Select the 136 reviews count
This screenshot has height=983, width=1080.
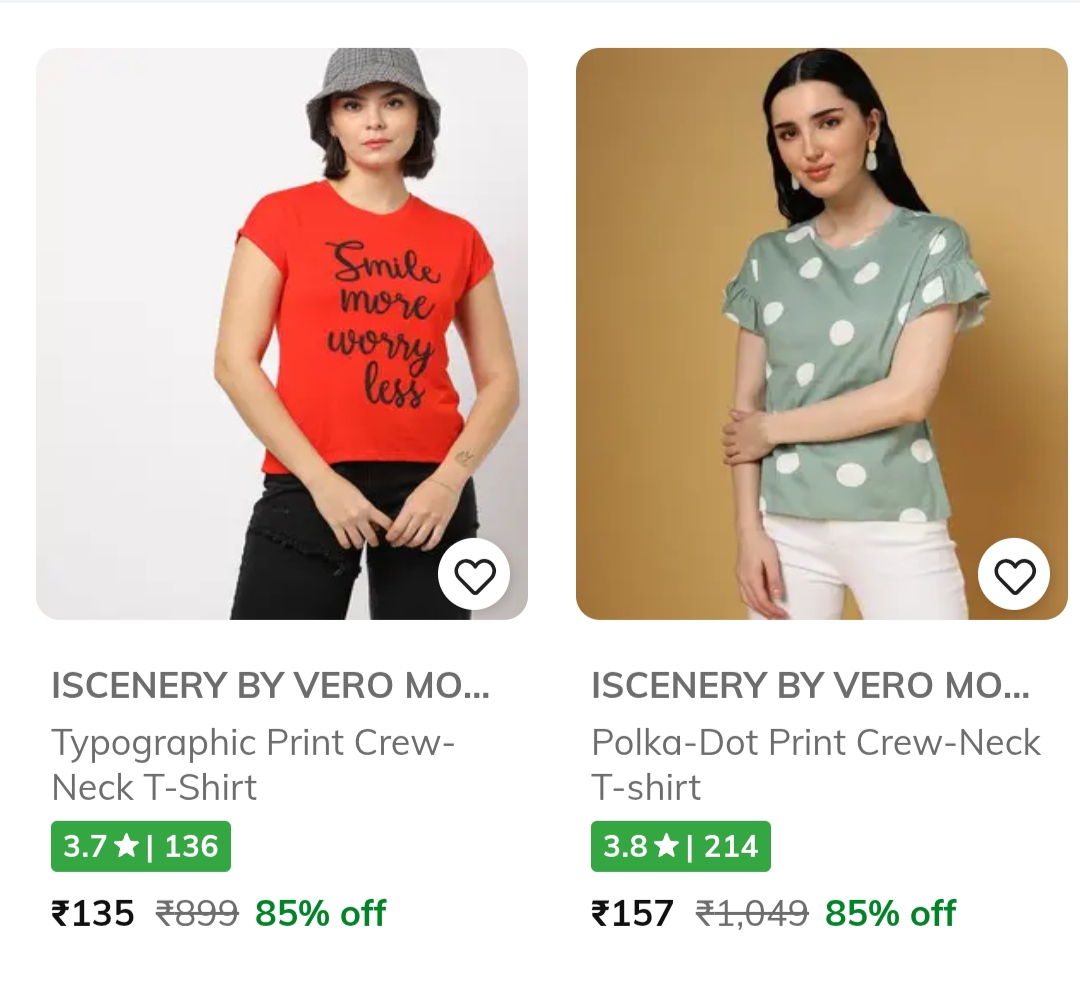coord(191,847)
